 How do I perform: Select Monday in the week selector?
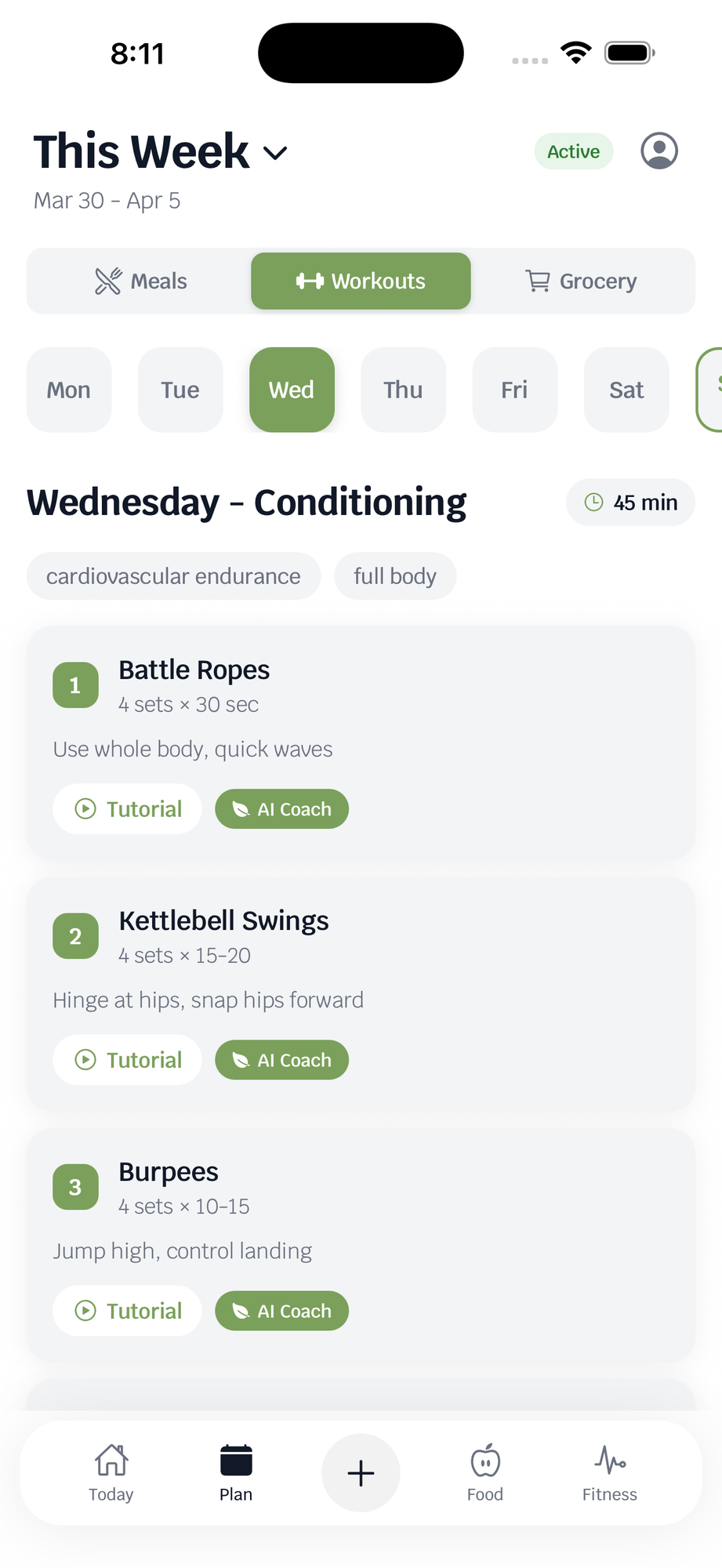[69, 390]
